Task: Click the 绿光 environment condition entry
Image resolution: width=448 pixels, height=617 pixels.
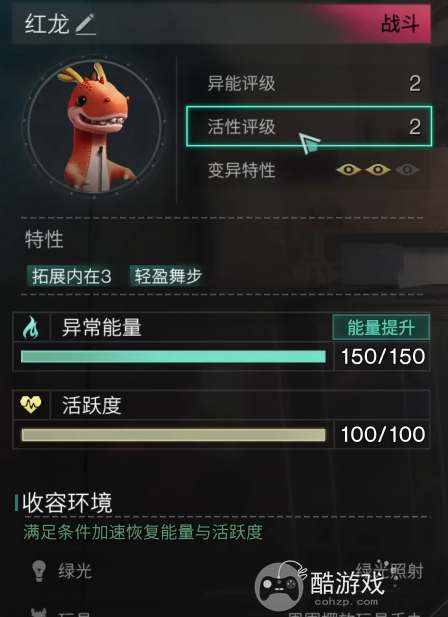Action: pyautogui.click(x=75, y=571)
